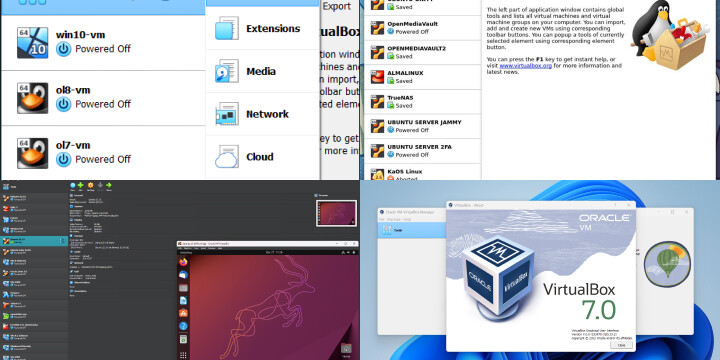Select the ol7-vm penguin icon
The height and width of the screenshot is (360, 720).
pyautogui.click(x=32, y=153)
